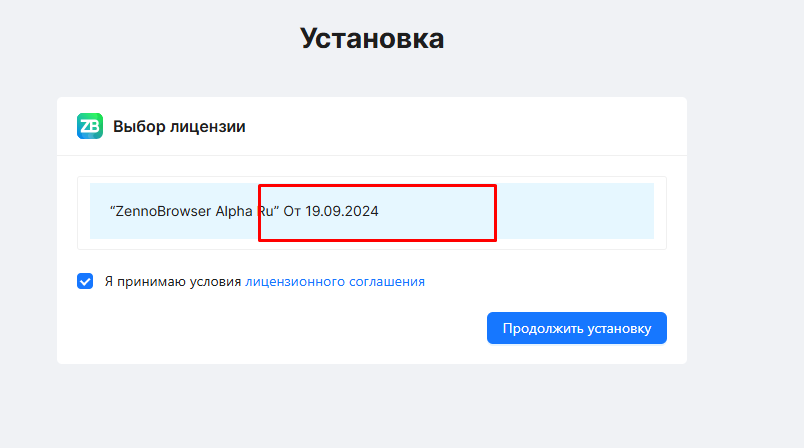Uncheck the license terms acceptance checkbox
This screenshot has height=448, width=804.
(85, 281)
